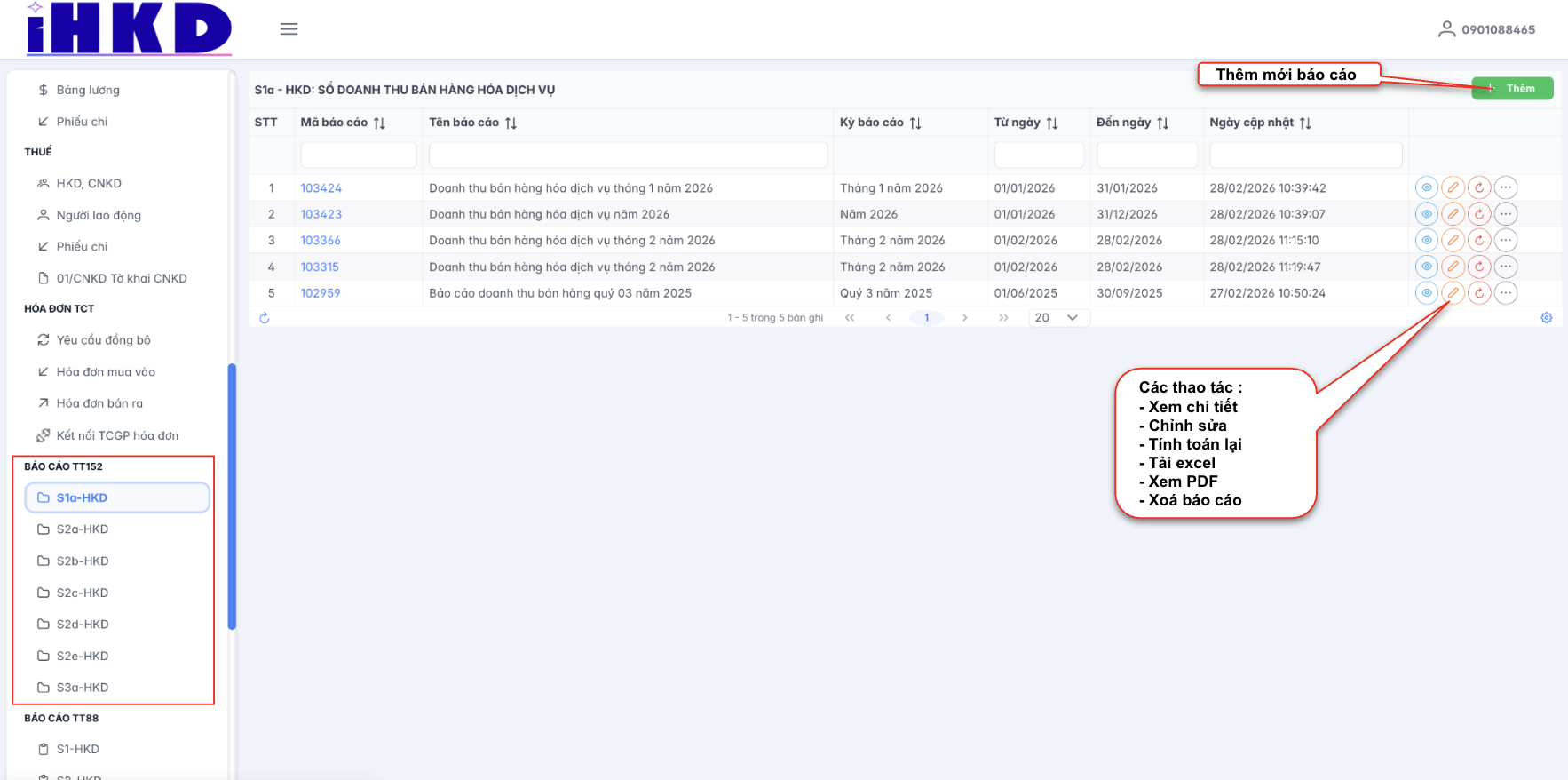Image resolution: width=1568 pixels, height=780 pixels.
Task: Open more actions for report 103366
Action: click(1505, 240)
